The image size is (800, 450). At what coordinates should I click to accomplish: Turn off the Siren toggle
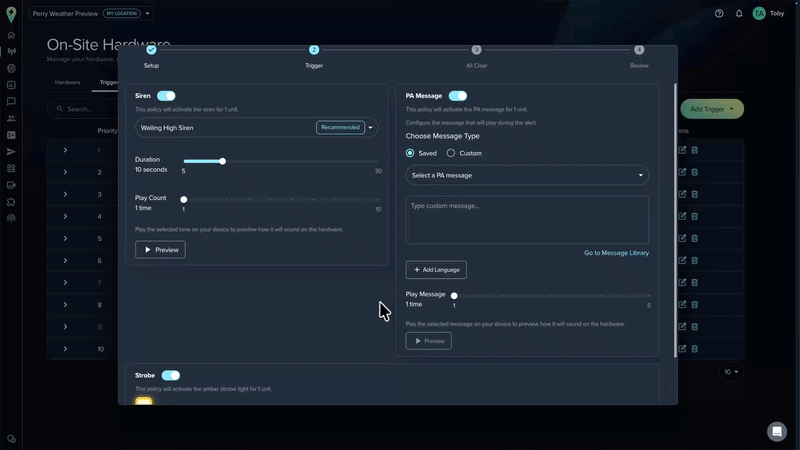166,96
